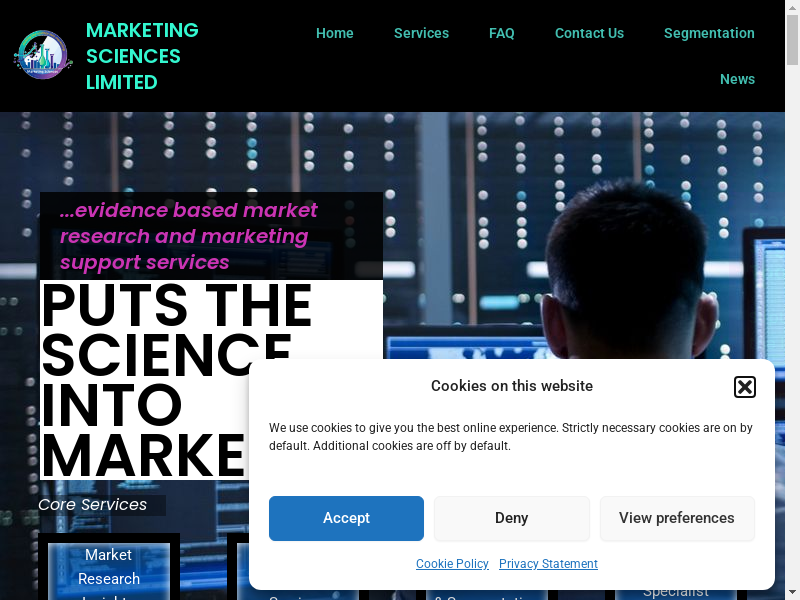Deny additional cookies
This screenshot has height=600, width=800.
(512, 518)
